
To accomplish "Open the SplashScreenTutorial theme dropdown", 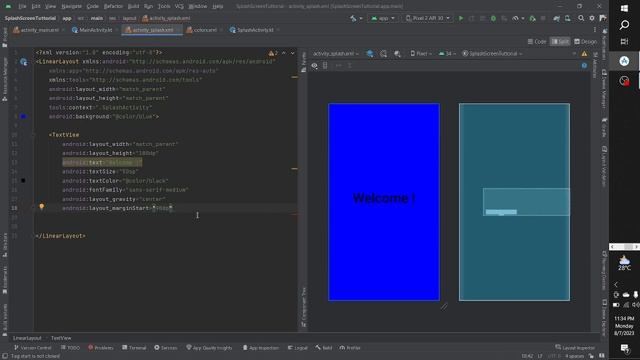I will click(x=492, y=54).
